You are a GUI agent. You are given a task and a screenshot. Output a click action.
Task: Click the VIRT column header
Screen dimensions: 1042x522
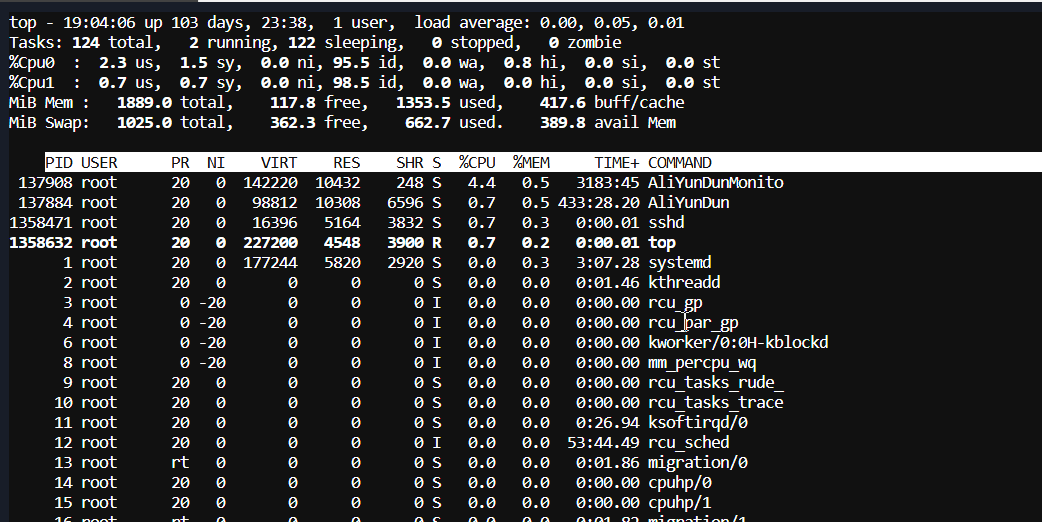click(278, 163)
